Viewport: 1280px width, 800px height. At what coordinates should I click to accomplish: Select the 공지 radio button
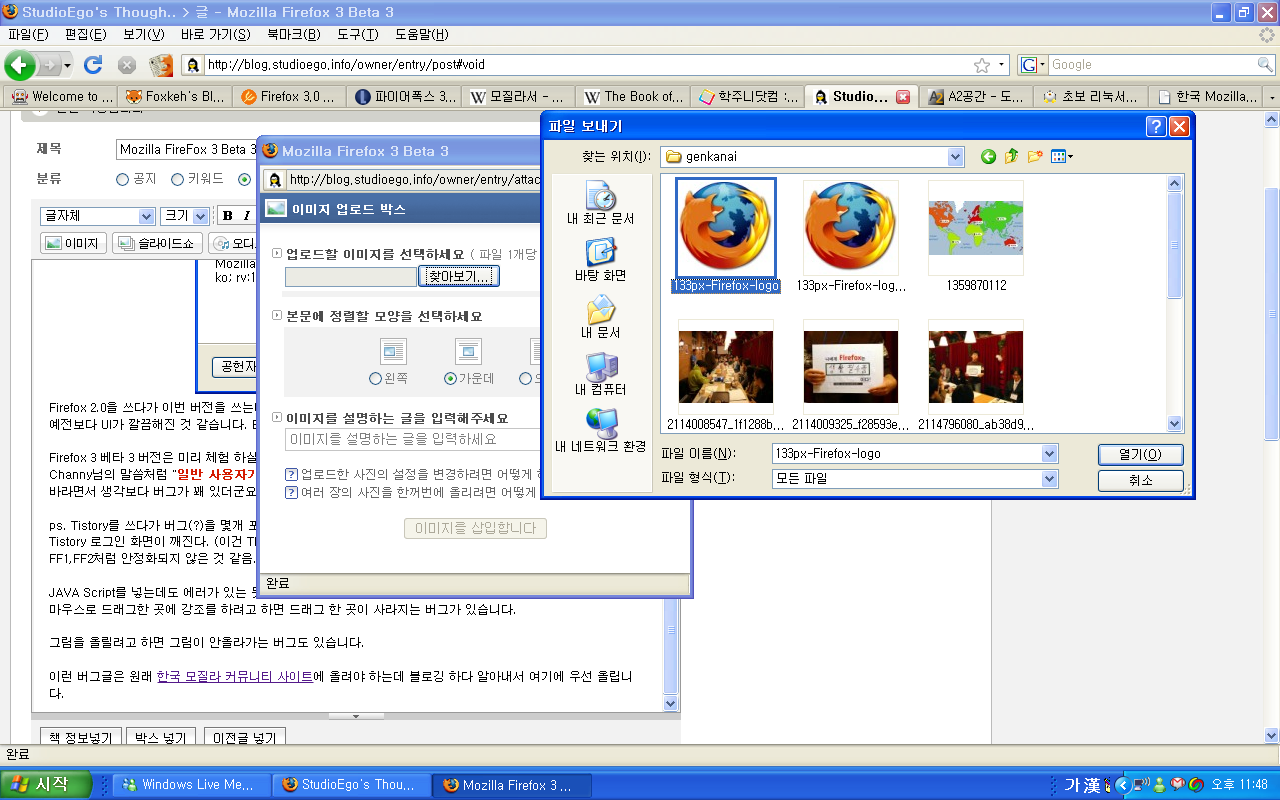click(123, 180)
